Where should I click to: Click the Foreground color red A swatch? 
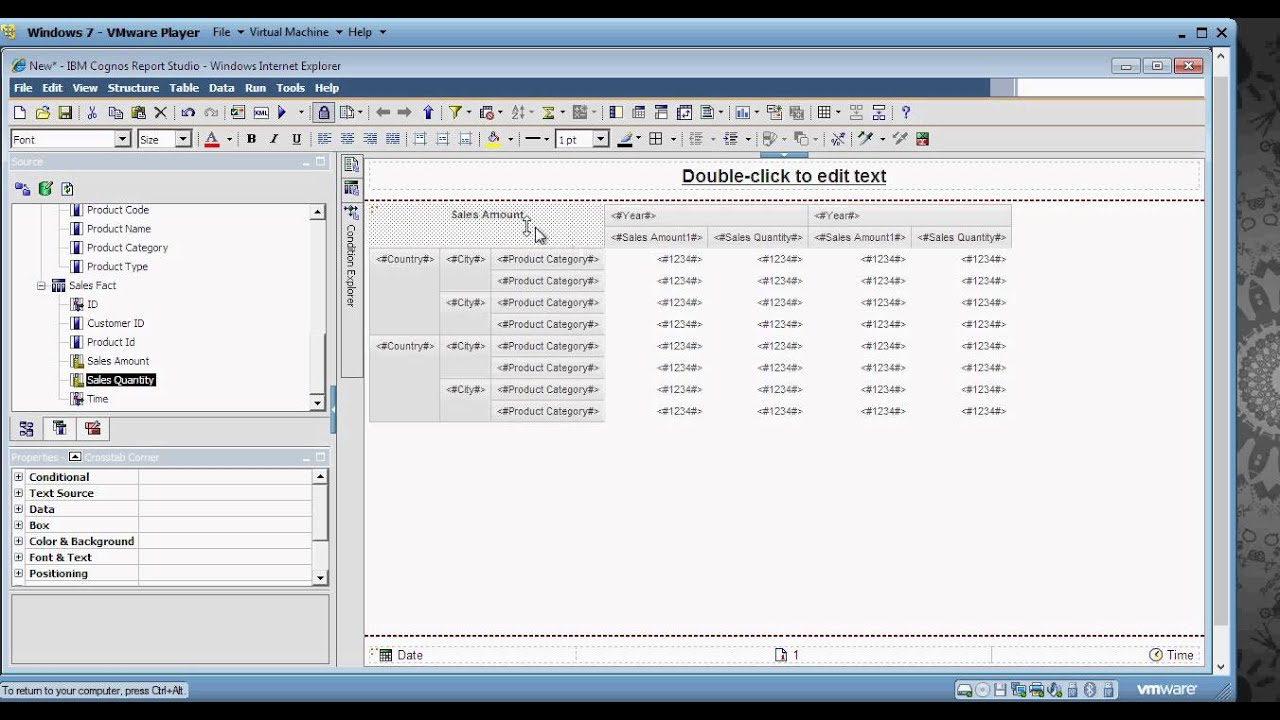[212, 139]
